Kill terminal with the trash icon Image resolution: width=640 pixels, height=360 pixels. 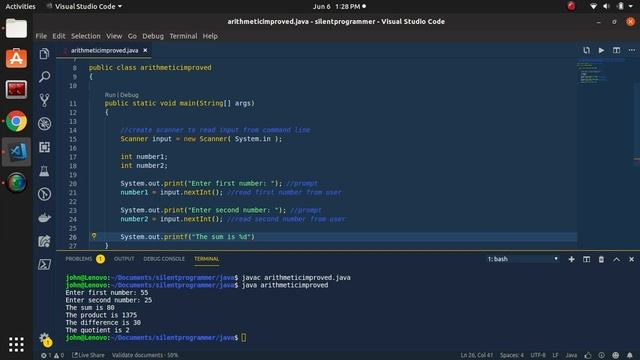click(x=601, y=259)
